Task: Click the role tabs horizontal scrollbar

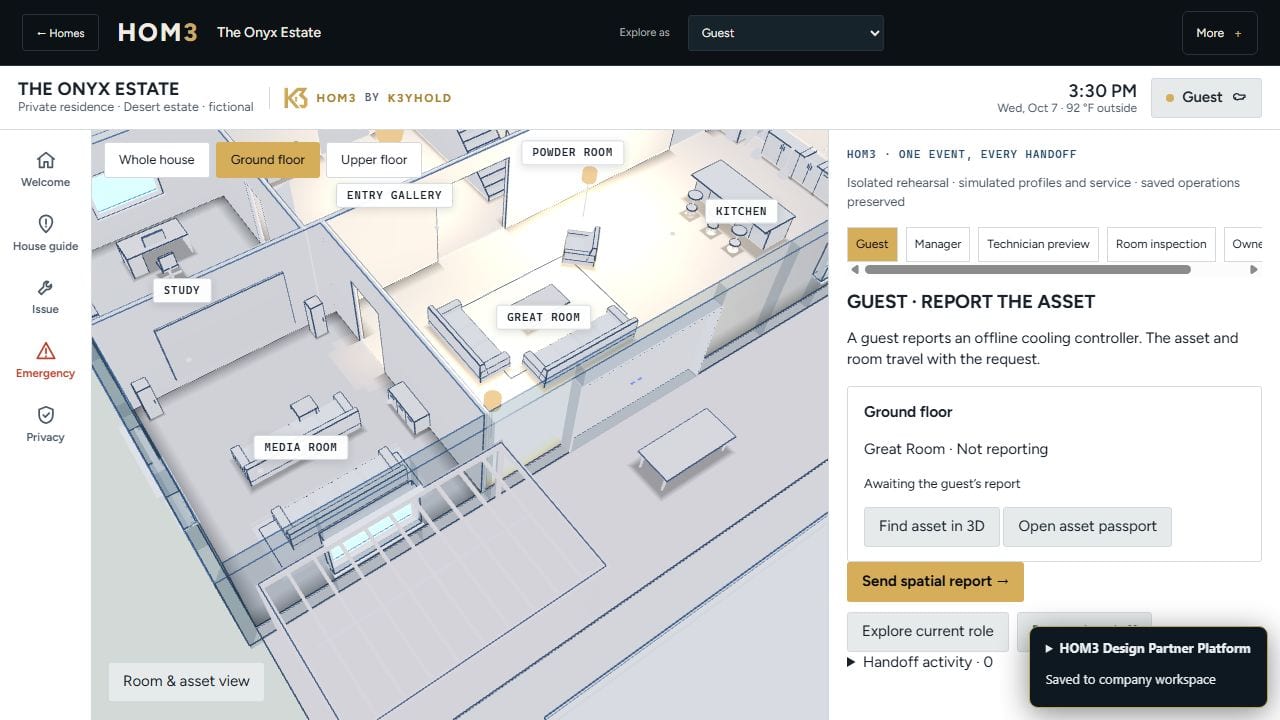Action: click(x=1027, y=270)
